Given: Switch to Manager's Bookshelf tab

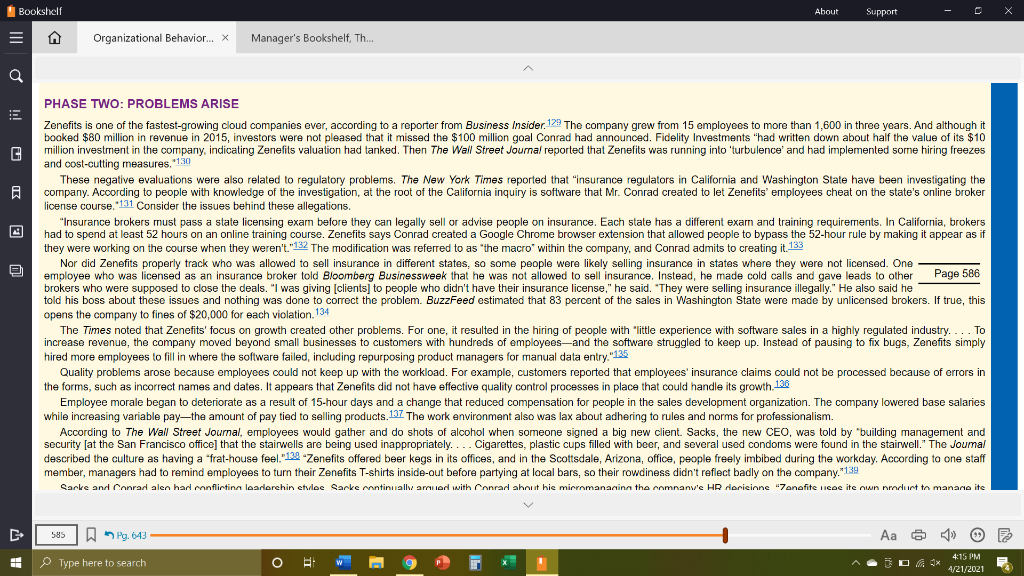Looking at the screenshot, I should pyautogui.click(x=312, y=38).
